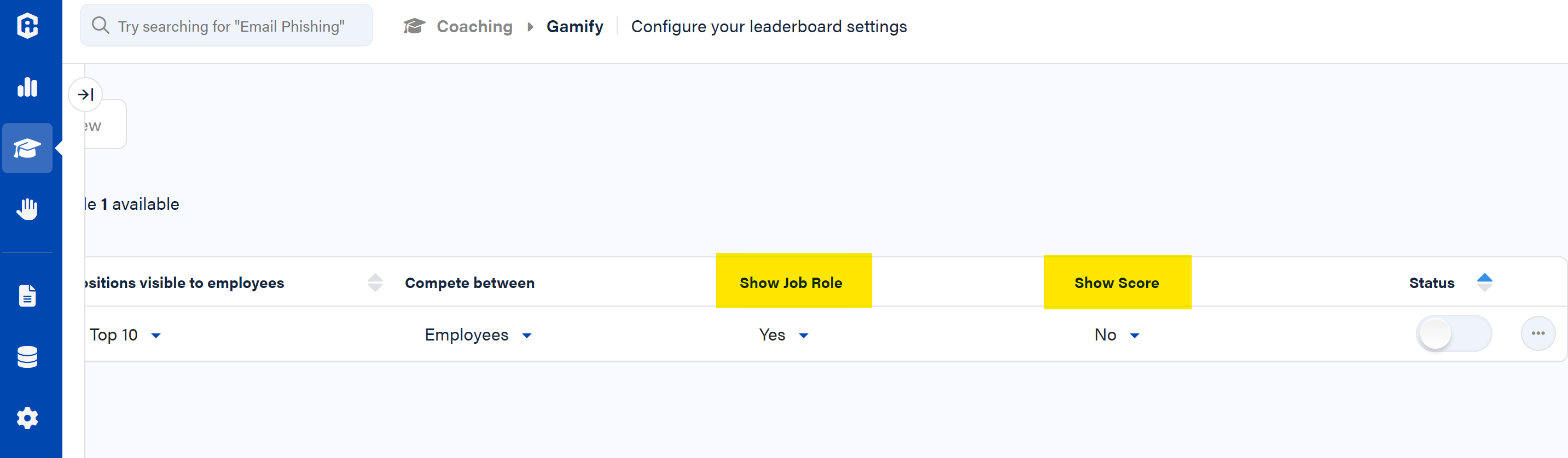This screenshot has height=458, width=1568.
Task: Click the Gamify breadcrumb item
Action: 574,27
